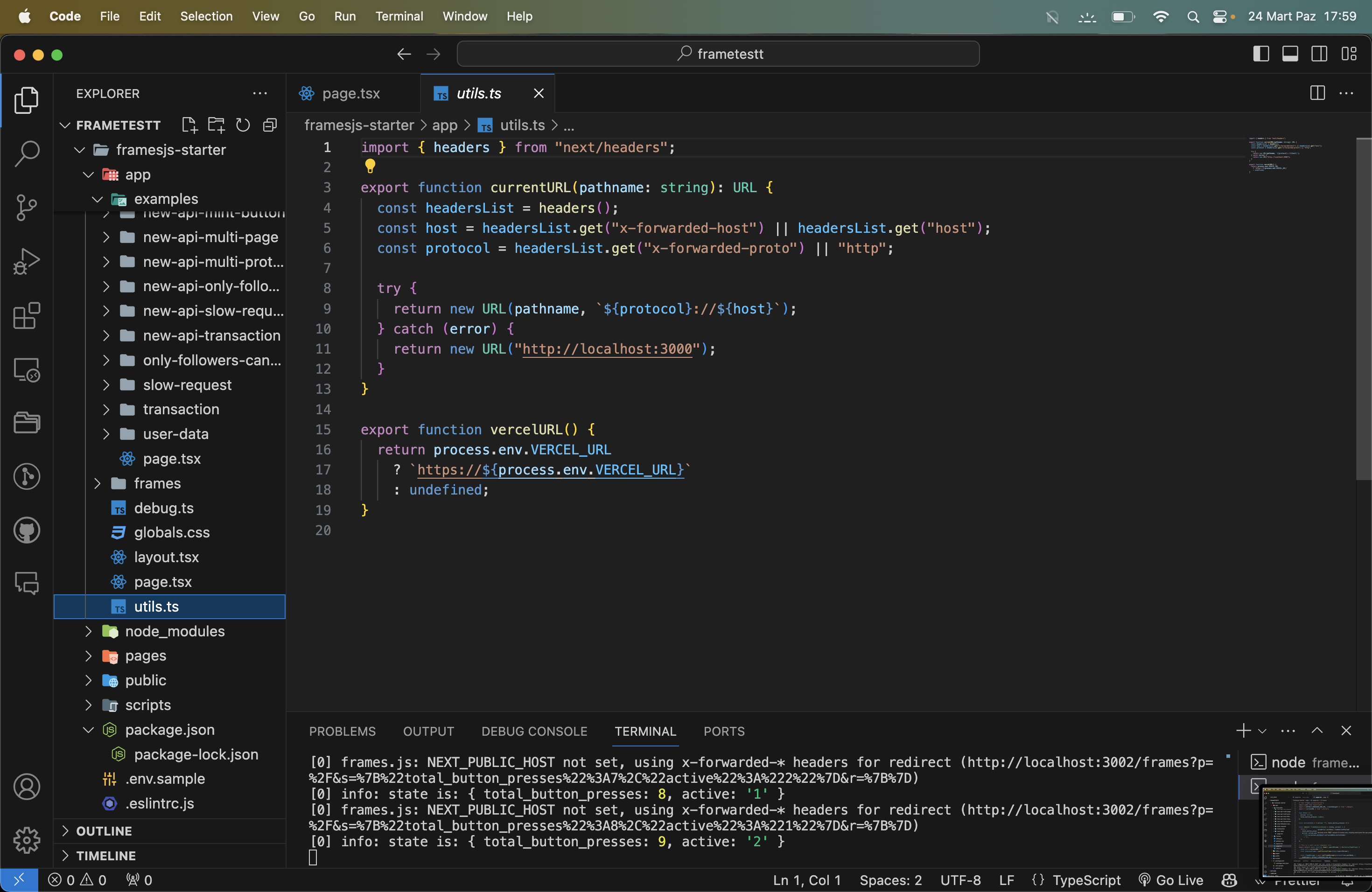
Task: Collapse the app folder
Action: click(88, 174)
